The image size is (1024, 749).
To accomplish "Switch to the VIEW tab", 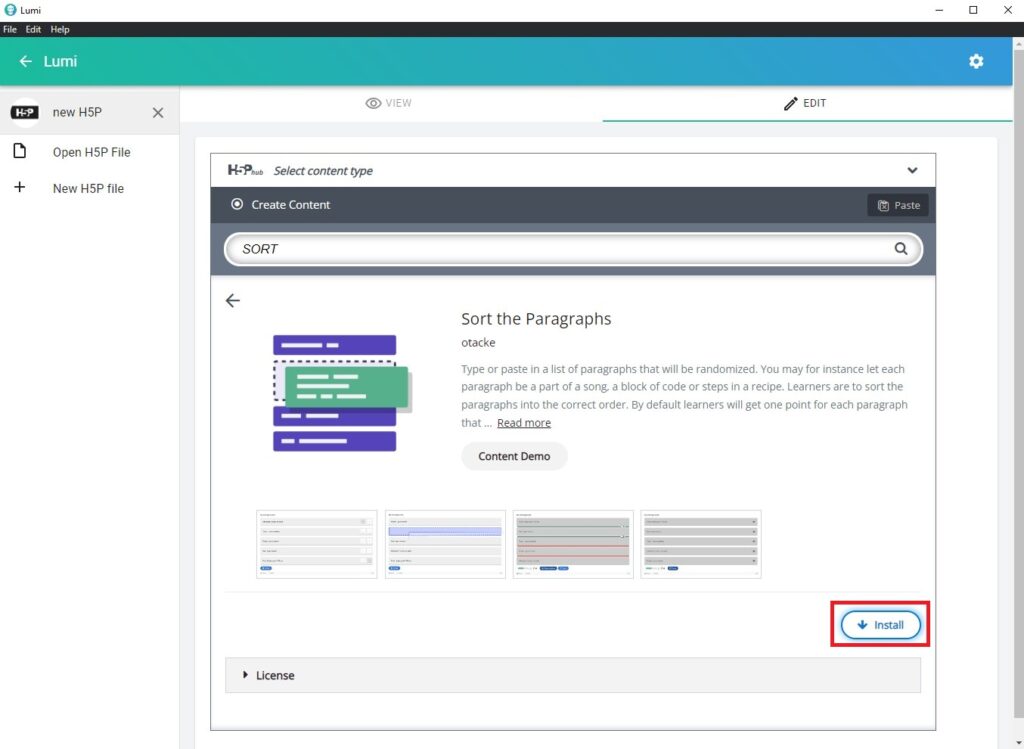I will [x=389, y=103].
